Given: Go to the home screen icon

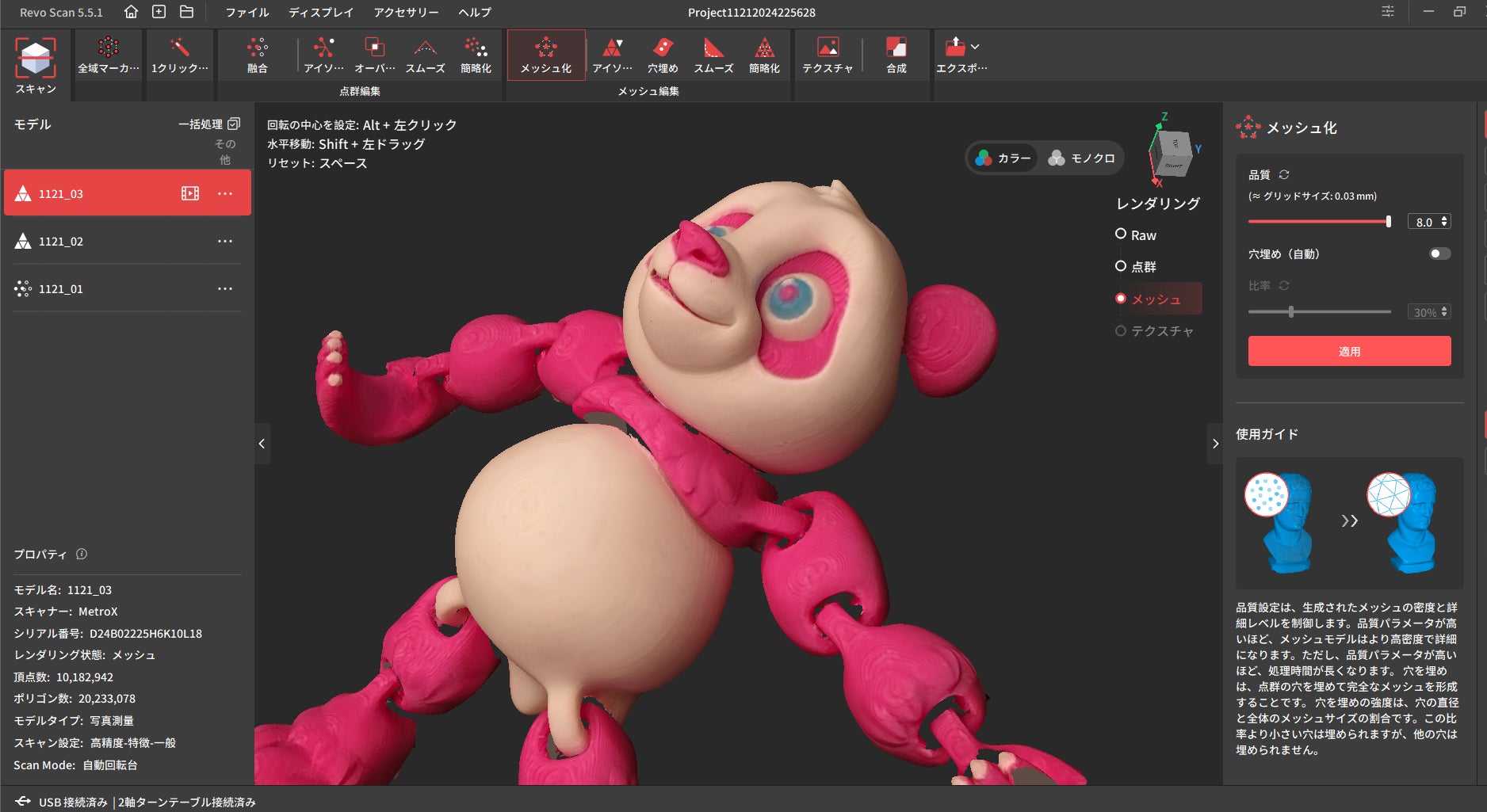Looking at the screenshot, I should point(132,12).
